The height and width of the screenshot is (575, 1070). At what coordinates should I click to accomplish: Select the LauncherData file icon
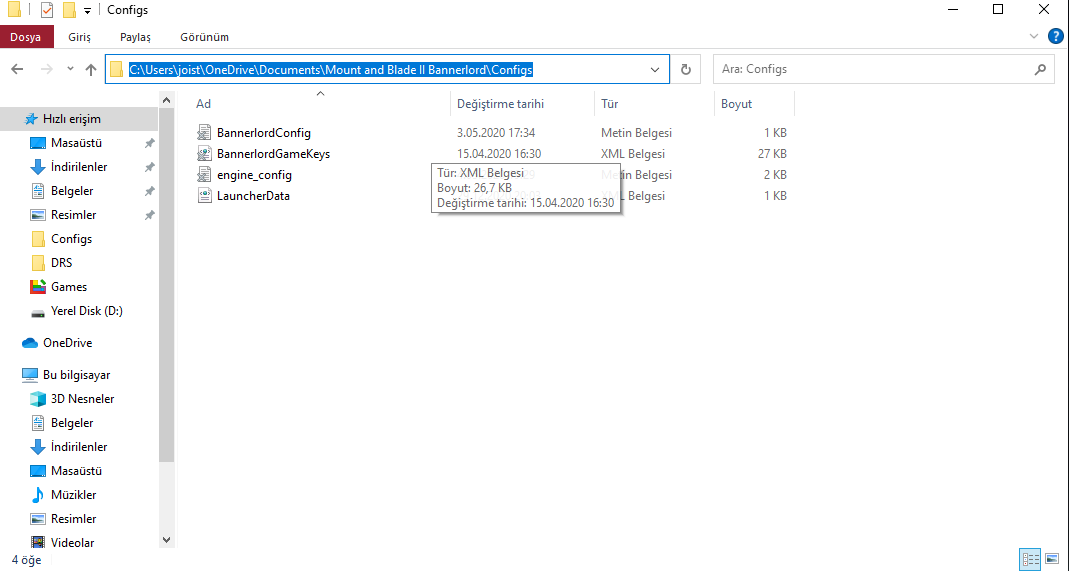(x=204, y=196)
